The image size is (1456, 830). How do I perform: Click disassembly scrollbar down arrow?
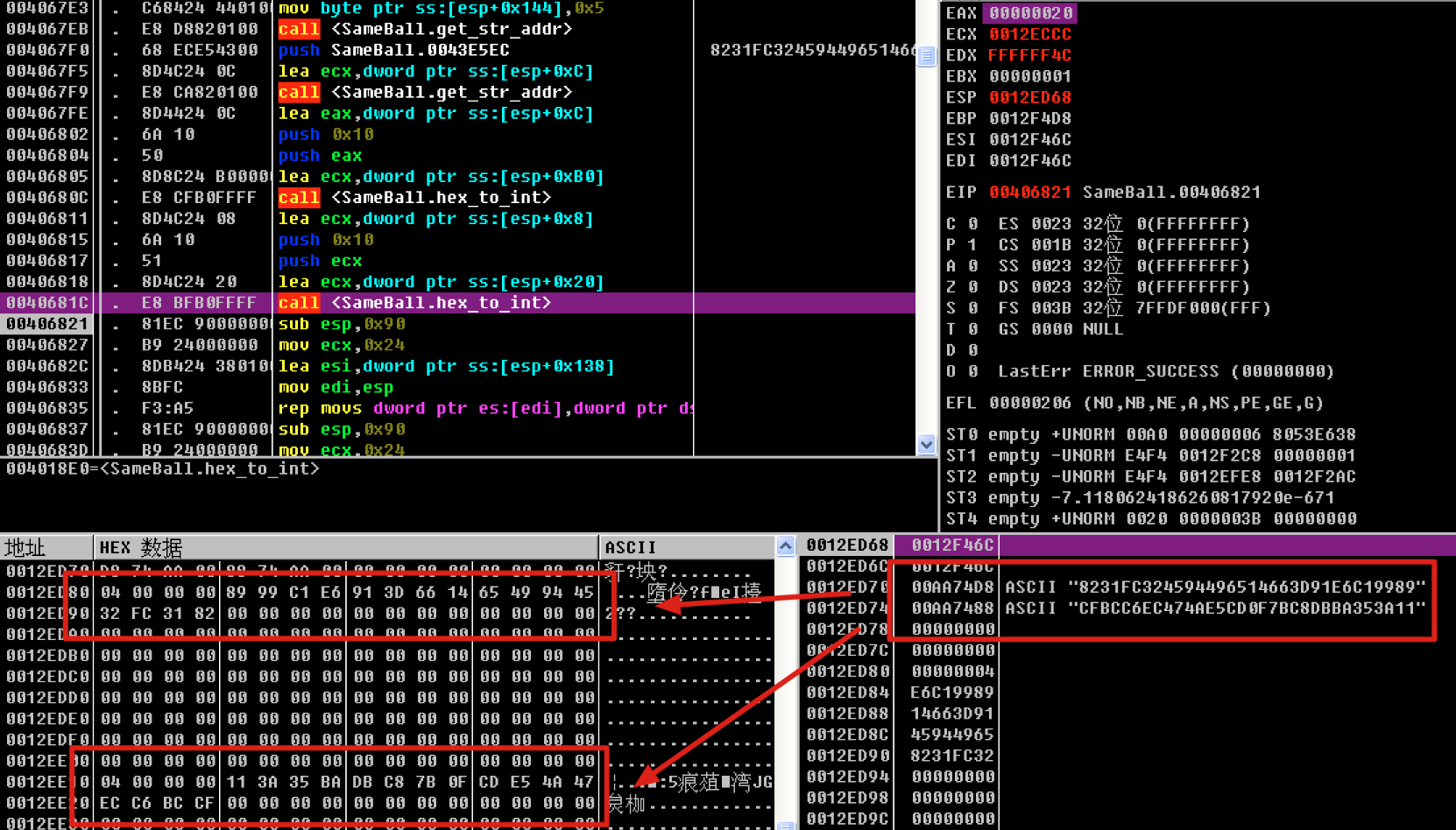(926, 445)
